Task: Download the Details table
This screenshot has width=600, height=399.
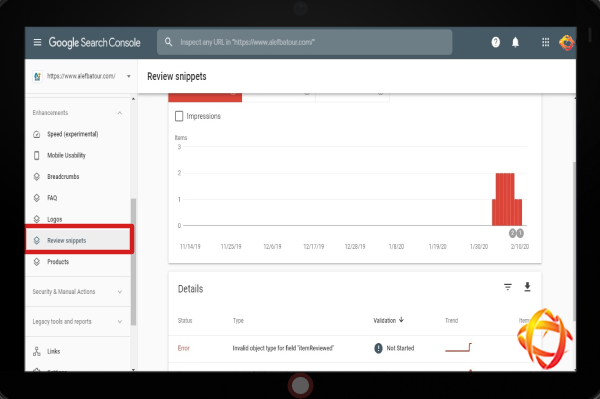Action: (x=527, y=287)
